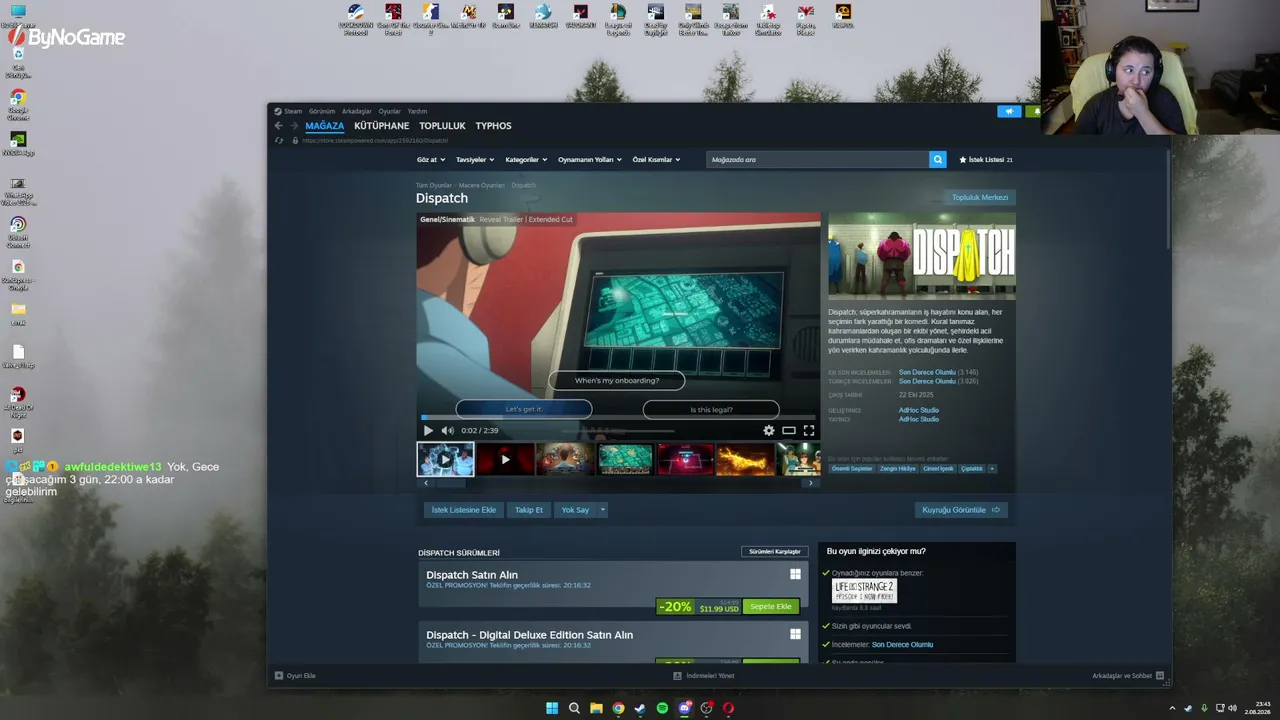Expand the Göz at dropdown
Screen dimensions: 1280x720
click(x=431, y=160)
